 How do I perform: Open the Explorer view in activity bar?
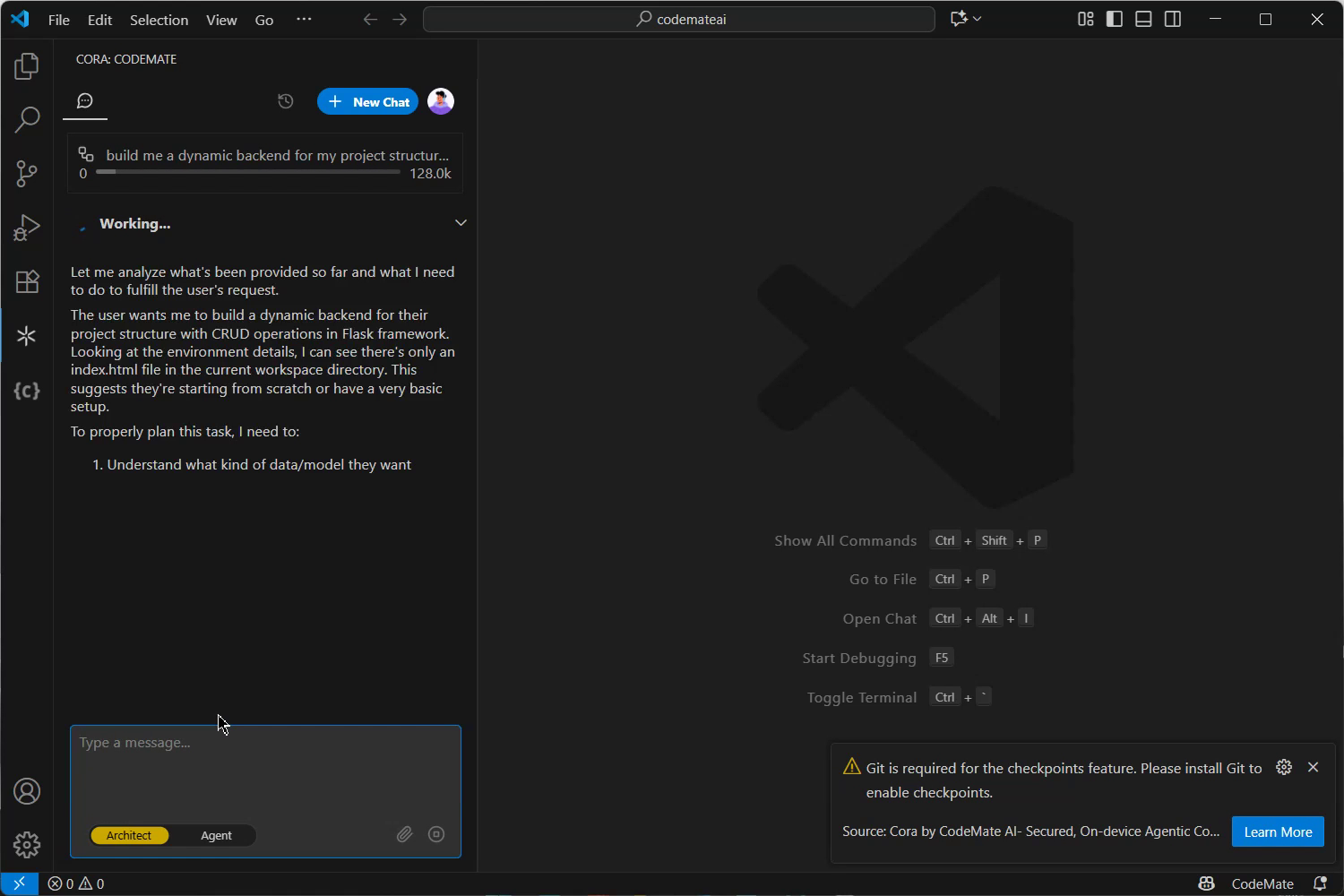coord(27,65)
